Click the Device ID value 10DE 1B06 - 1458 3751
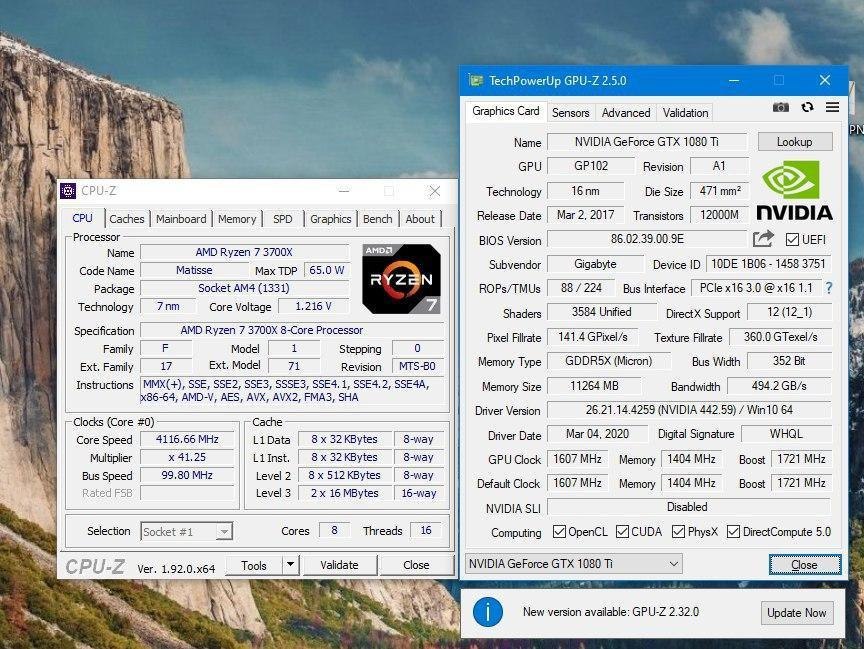Image resolution: width=864 pixels, height=649 pixels. [768, 264]
